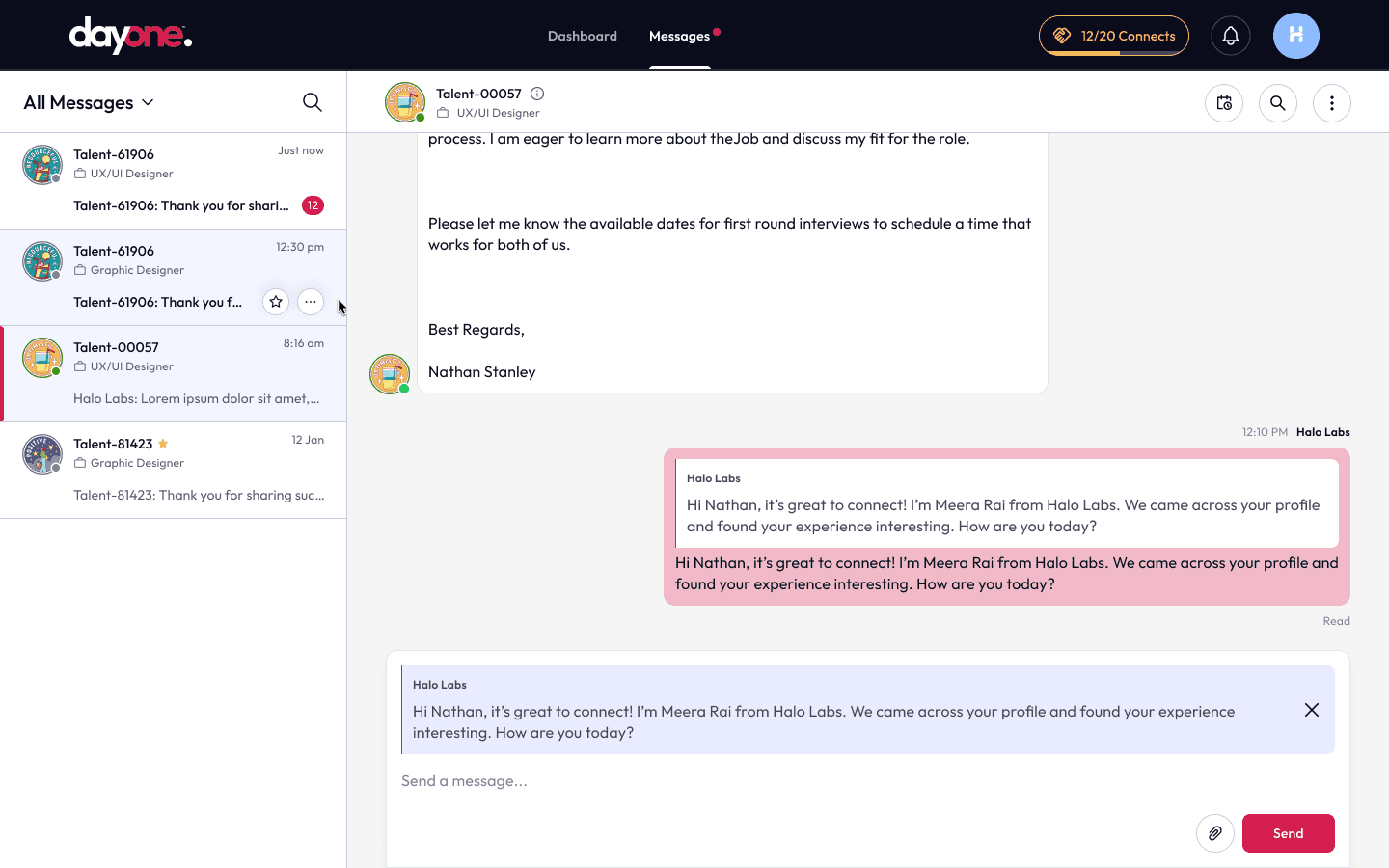Open more options for Talent-61906 Graphic Designer
Screen dimensions: 1389x868
[x=311, y=302]
